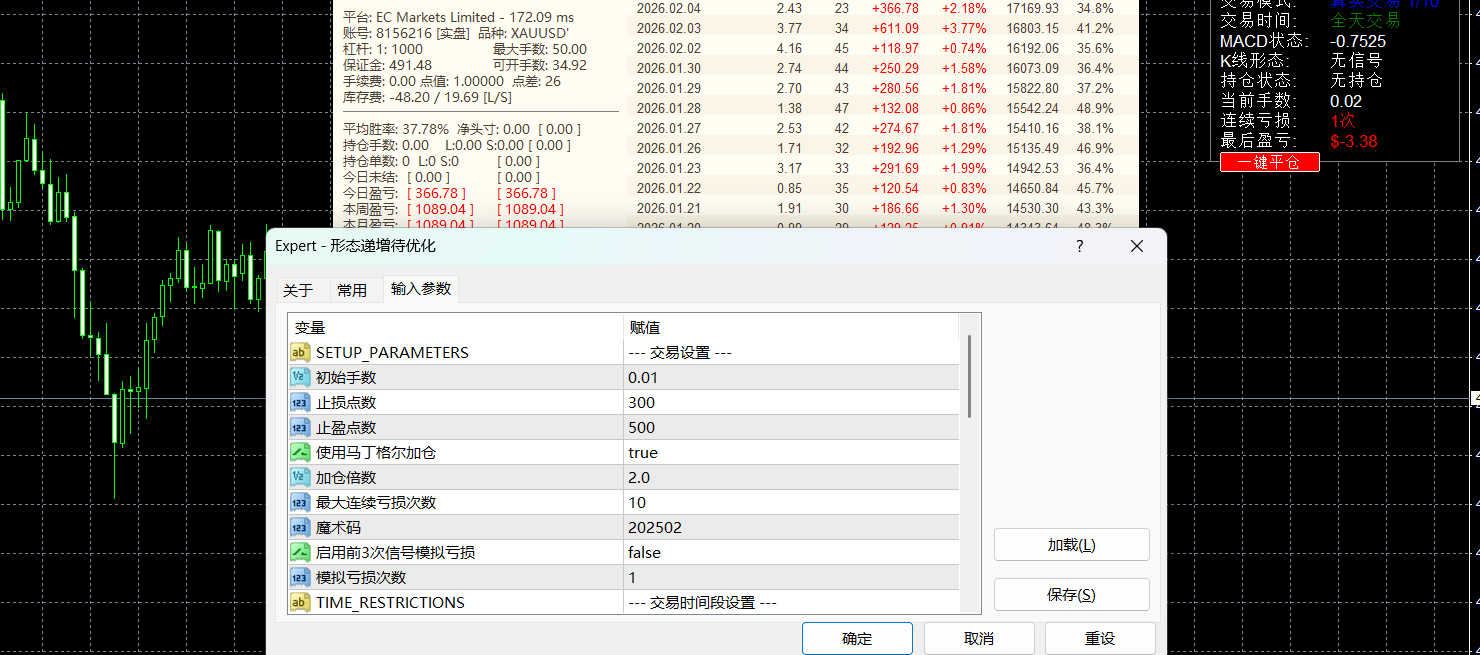Close the Expert dialog window

click(x=1137, y=246)
